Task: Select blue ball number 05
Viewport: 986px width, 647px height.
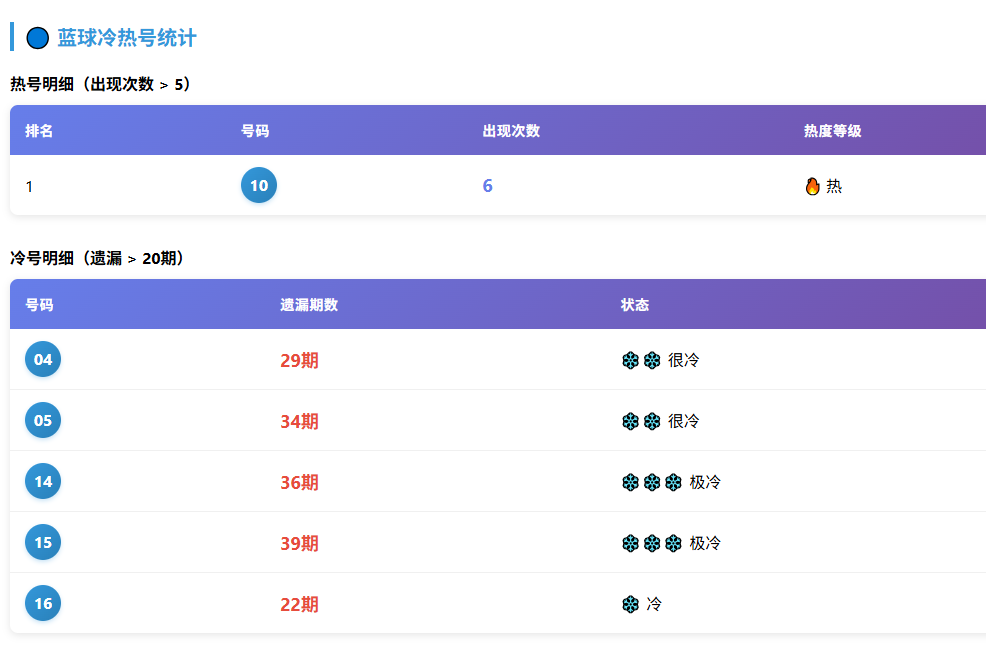Action: click(x=43, y=421)
